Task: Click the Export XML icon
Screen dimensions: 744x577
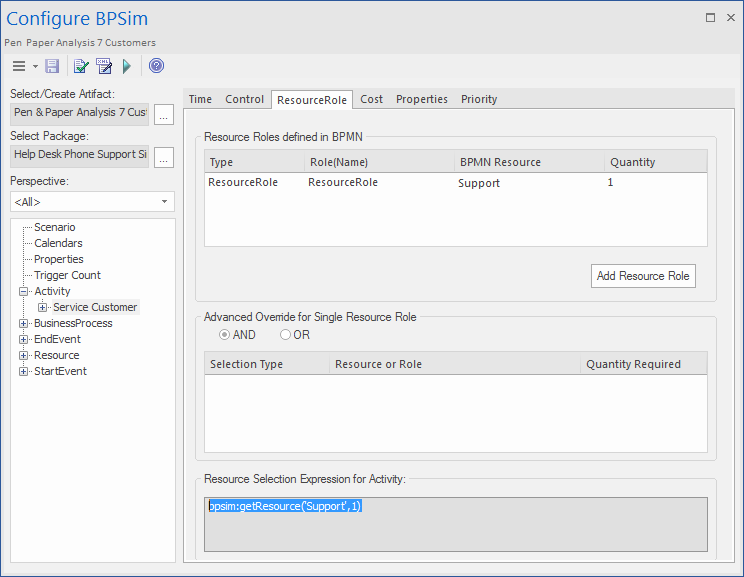Action: tap(104, 66)
